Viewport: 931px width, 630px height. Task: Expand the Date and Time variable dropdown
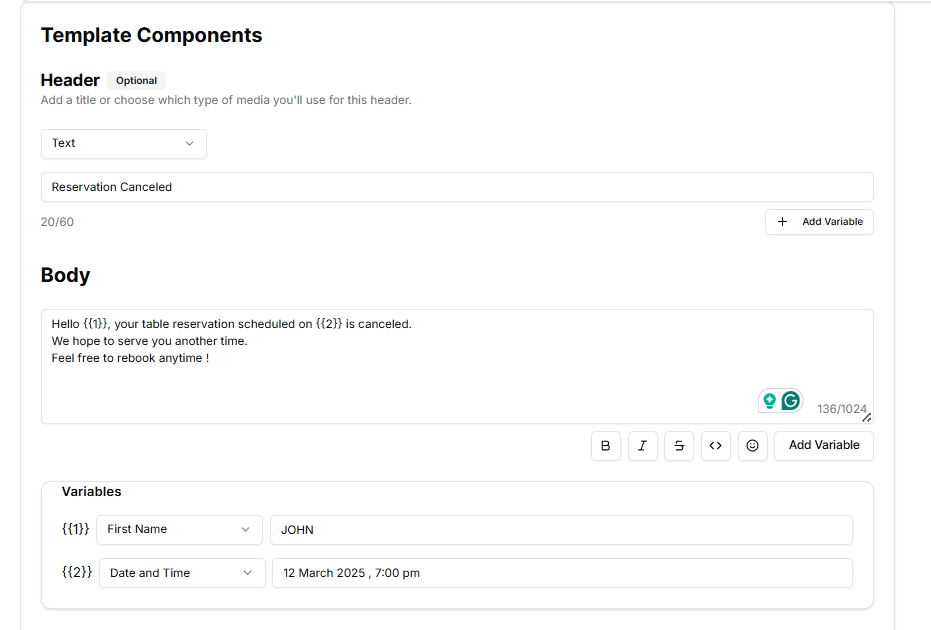pos(181,573)
